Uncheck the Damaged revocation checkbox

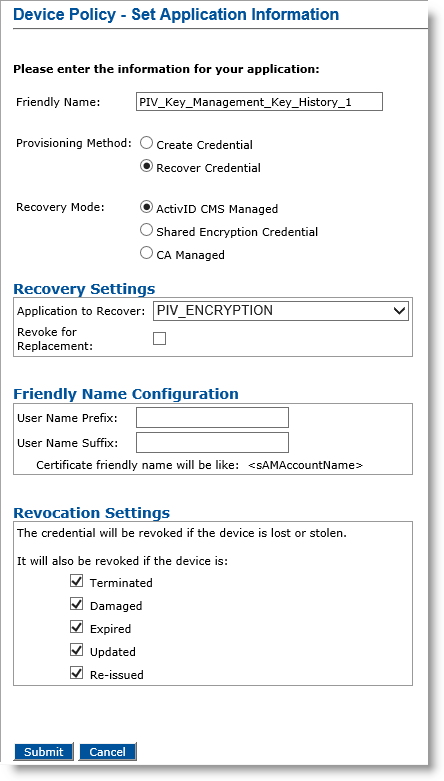click(x=77, y=604)
